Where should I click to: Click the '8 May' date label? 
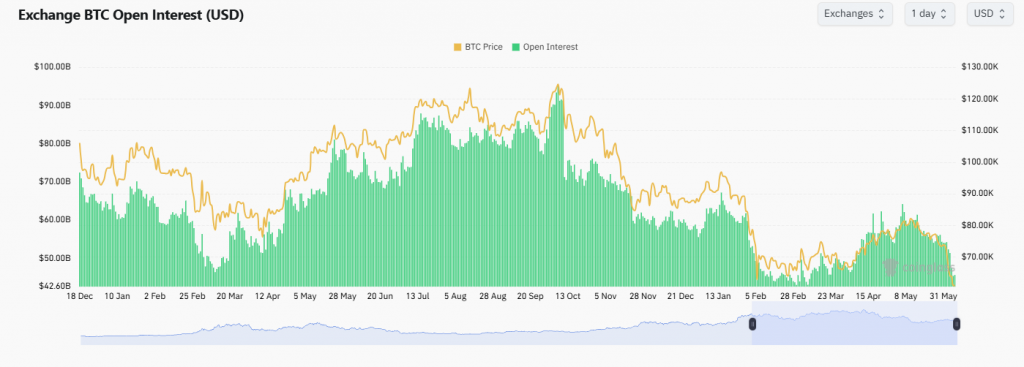906,296
